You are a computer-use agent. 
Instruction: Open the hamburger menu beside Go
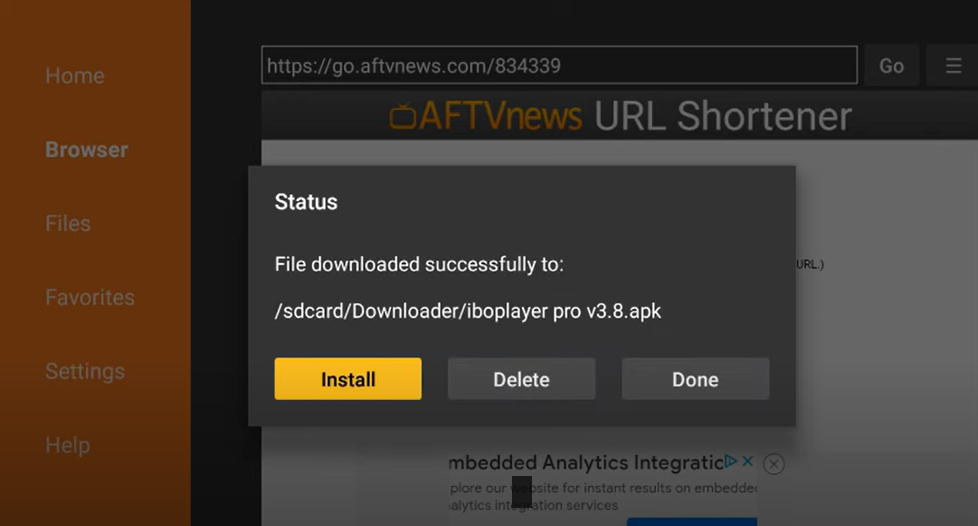952,66
